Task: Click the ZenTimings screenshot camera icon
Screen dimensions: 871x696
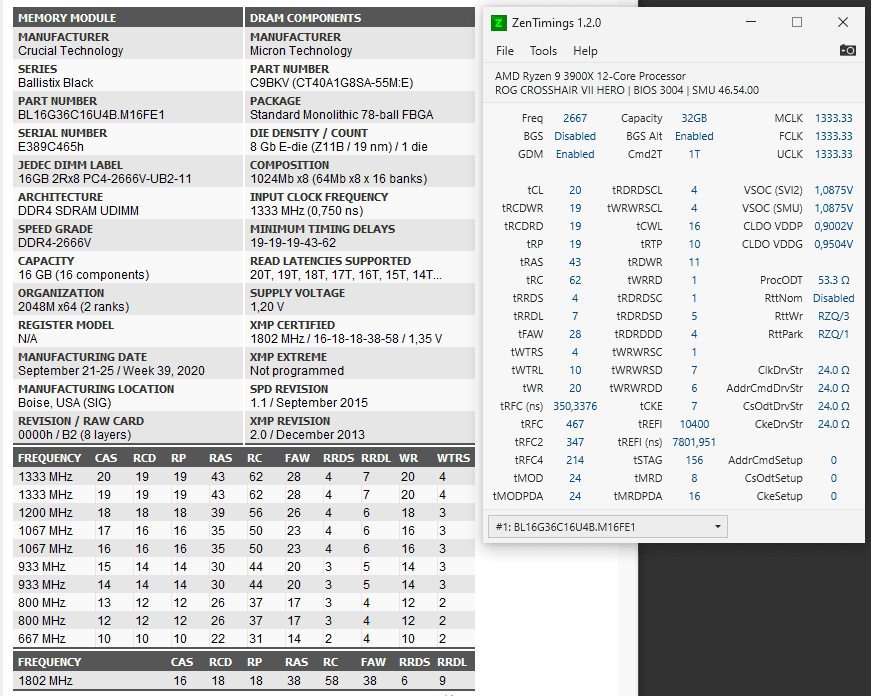Action: click(847, 51)
